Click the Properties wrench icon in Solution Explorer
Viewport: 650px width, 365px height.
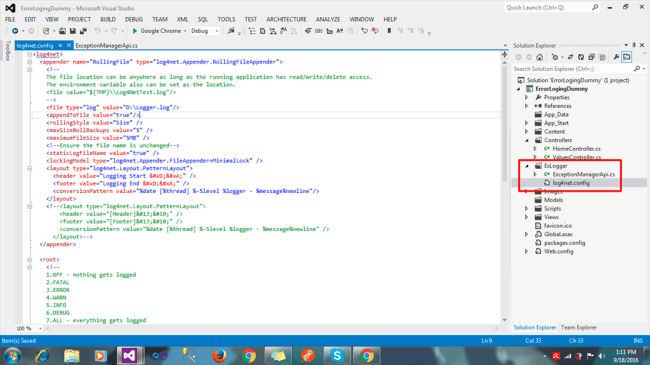point(616,57)
